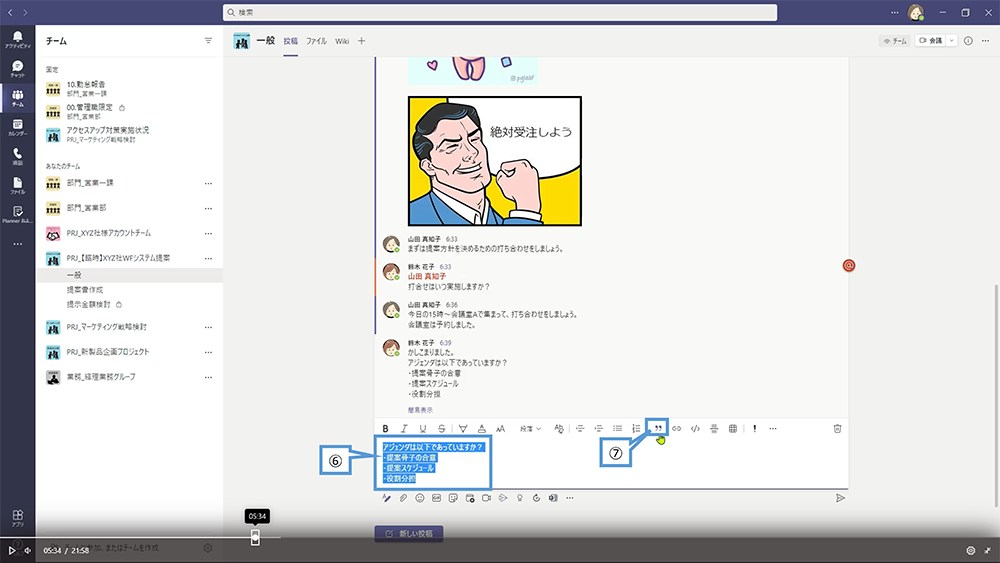This screenshot has height=563, width=1000.
Task: Open Calls in the left rail
Action: click(17, 156)
